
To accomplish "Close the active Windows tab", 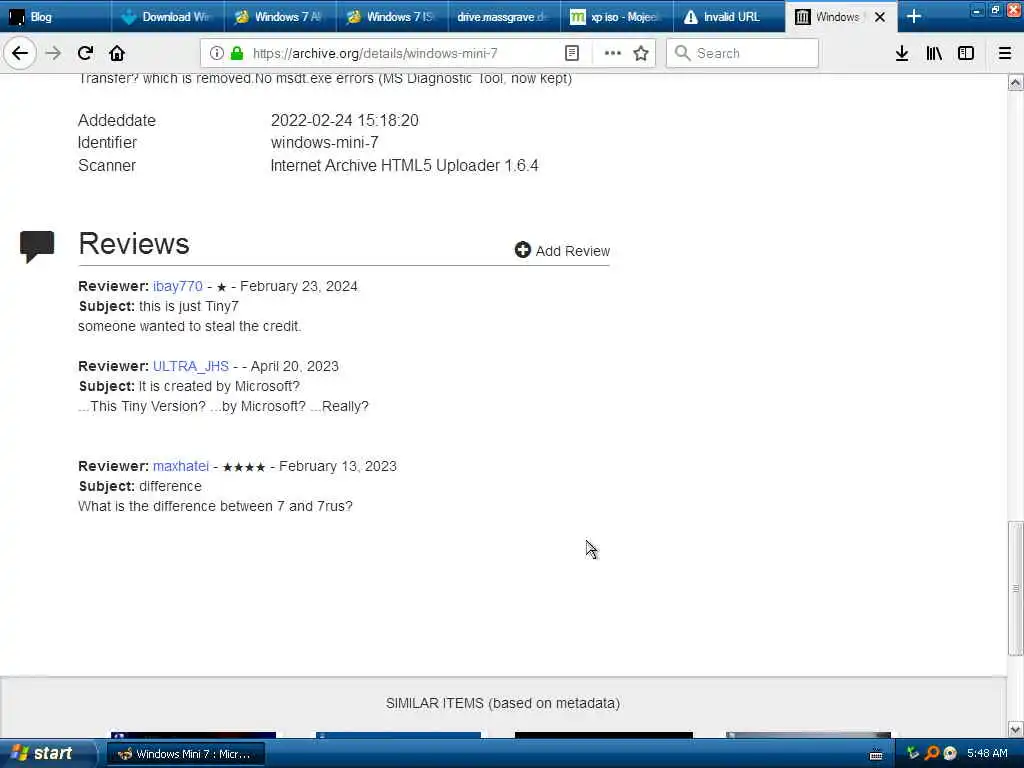I will point(880,17).
